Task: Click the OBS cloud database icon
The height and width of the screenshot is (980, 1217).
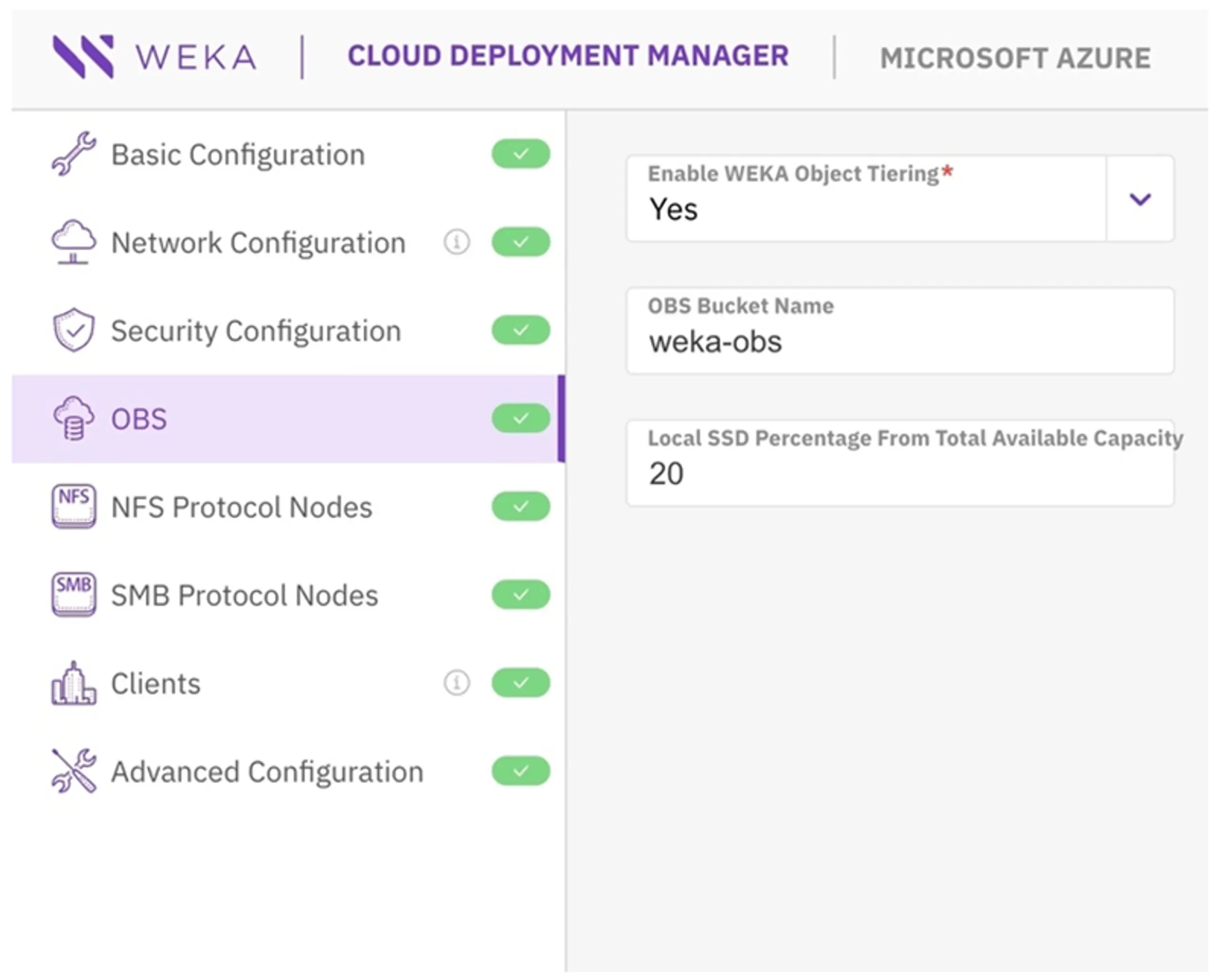Action: 73,418
